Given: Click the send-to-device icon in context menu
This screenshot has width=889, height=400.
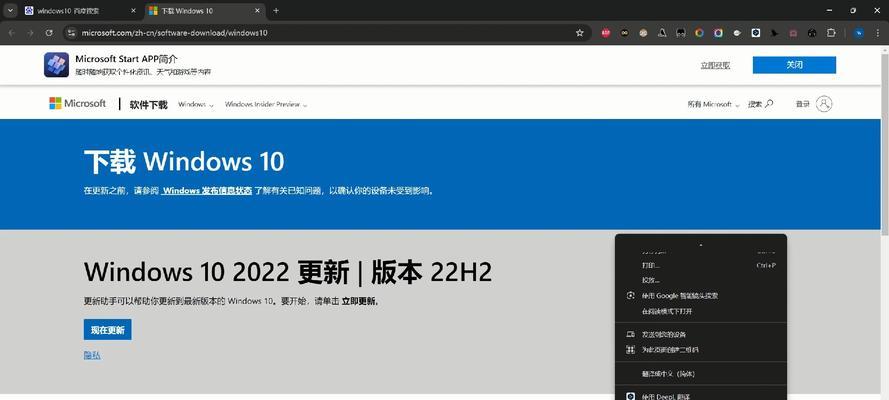Looking at the screenshot, I should (630, 334).
